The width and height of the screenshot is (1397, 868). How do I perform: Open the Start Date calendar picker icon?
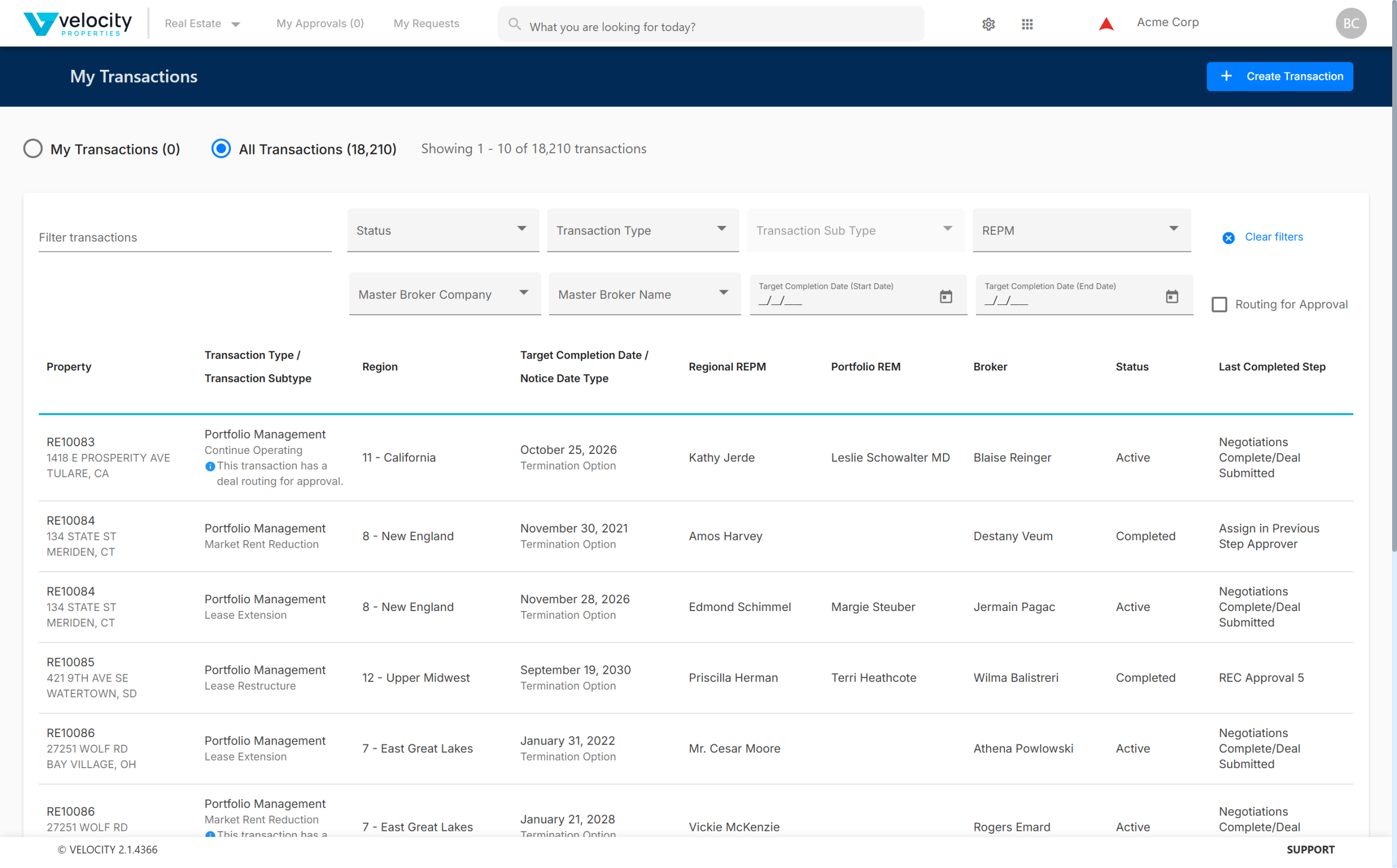click(x=946, y=296)
